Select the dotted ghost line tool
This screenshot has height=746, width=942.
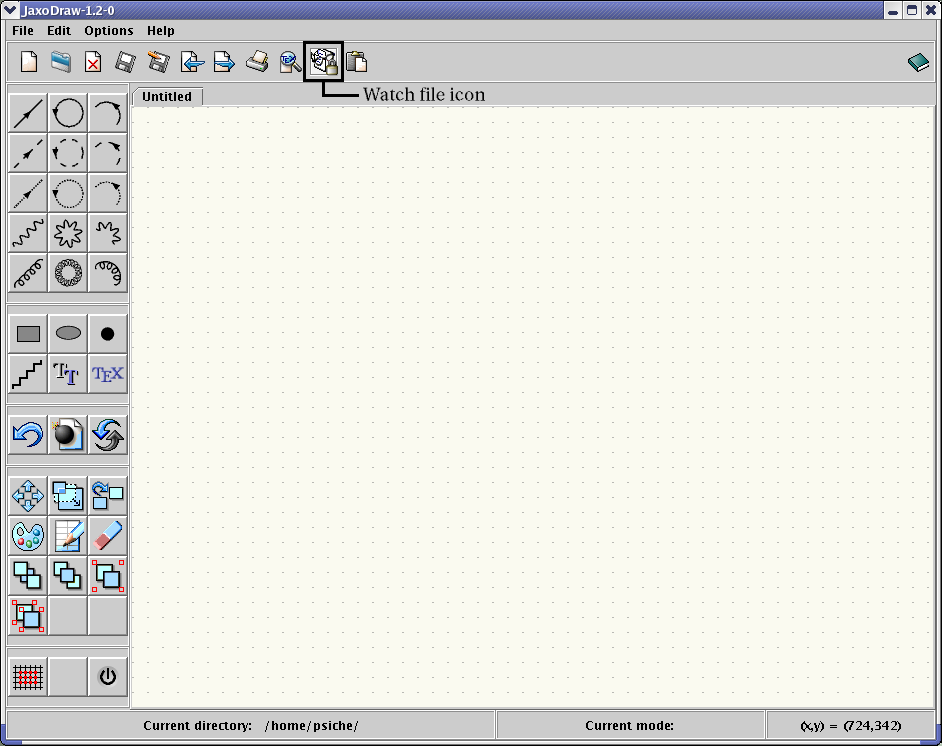(x=28, y=193)
